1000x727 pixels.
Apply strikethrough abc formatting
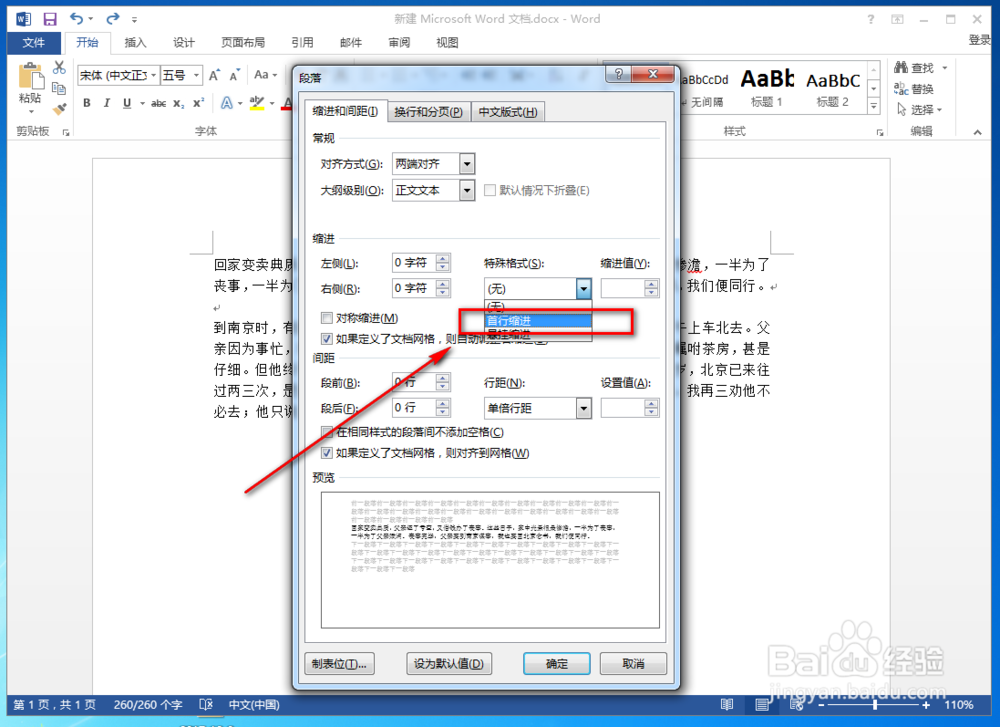pyautogui.click(x=158, y=103)
